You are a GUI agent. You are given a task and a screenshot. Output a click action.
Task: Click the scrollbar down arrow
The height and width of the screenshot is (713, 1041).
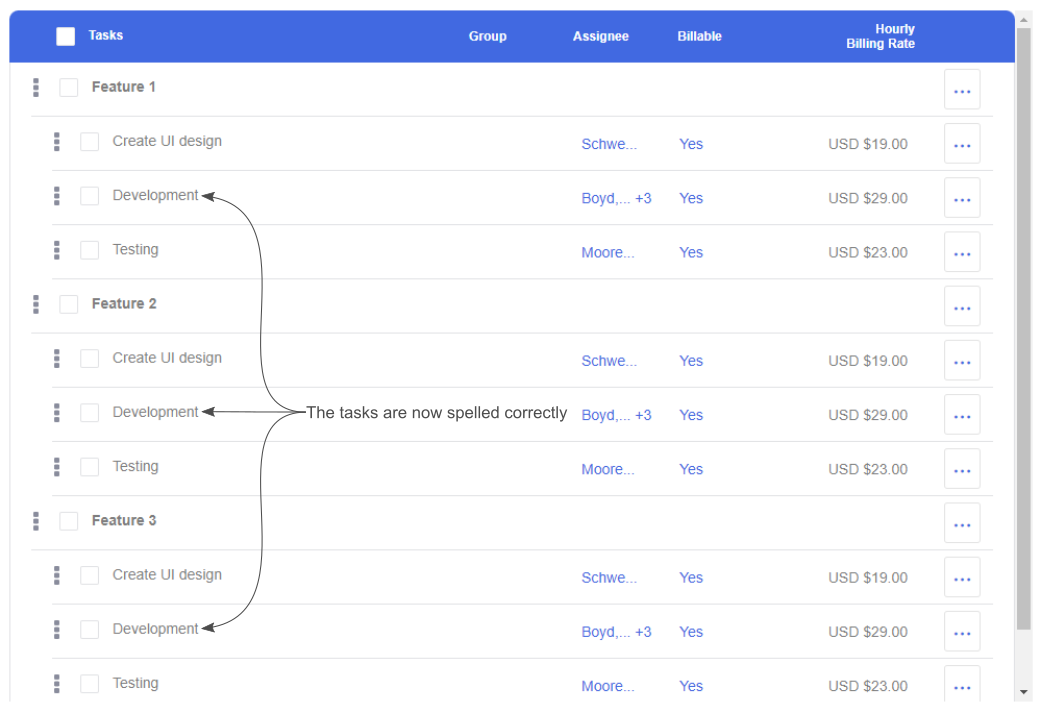tap(1024, 692)
